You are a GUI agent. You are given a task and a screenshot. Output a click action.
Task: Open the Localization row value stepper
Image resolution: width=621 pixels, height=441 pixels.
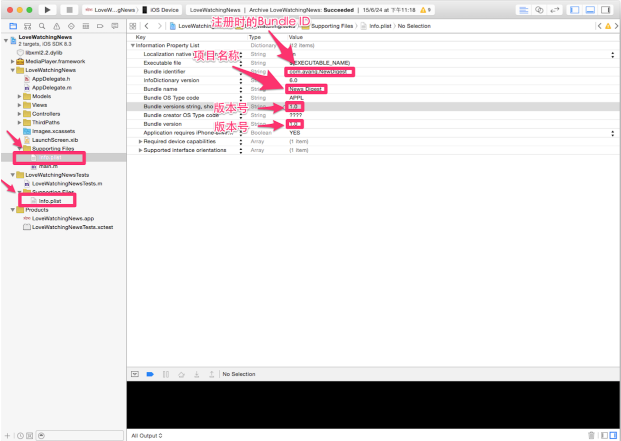(613, 54)
